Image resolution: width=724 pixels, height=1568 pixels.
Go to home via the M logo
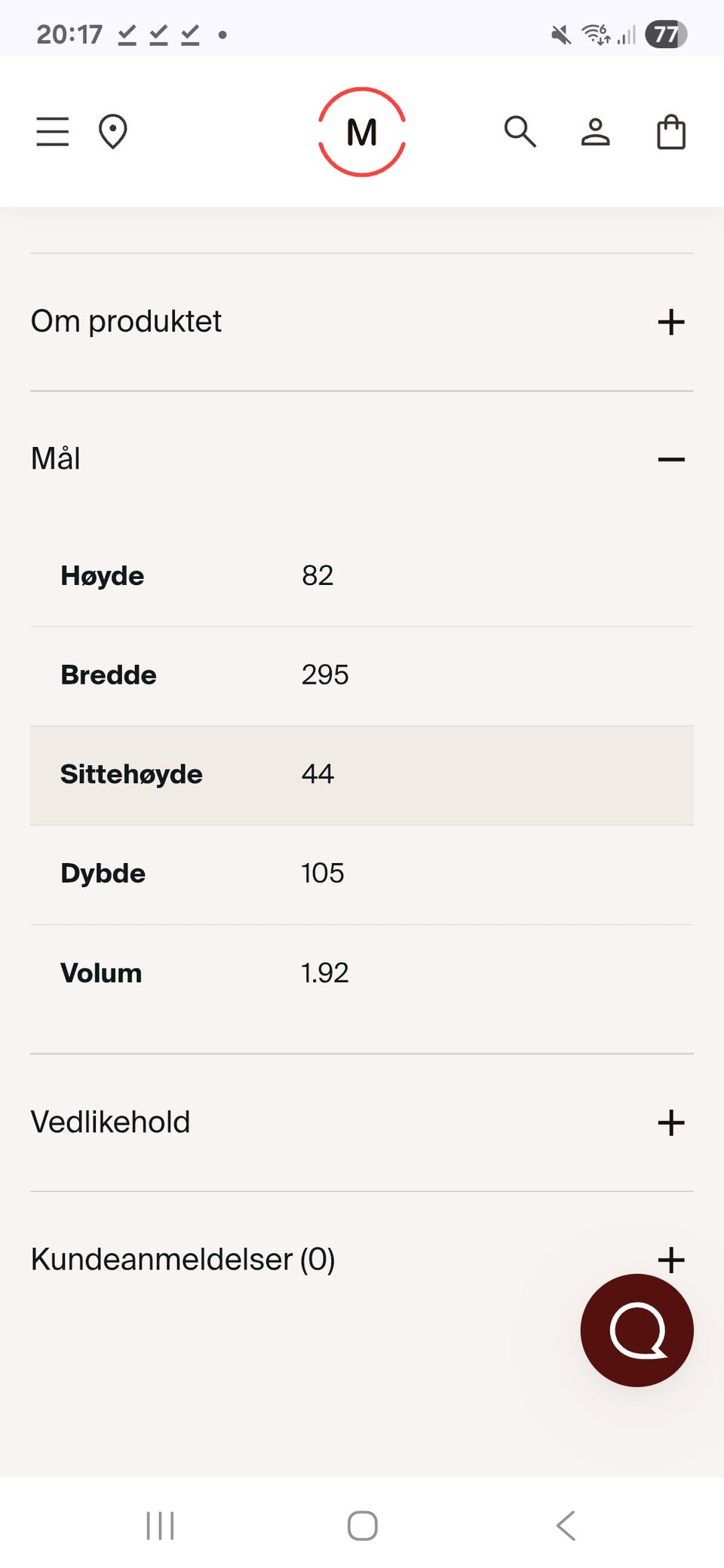click(x=362, y=133)
